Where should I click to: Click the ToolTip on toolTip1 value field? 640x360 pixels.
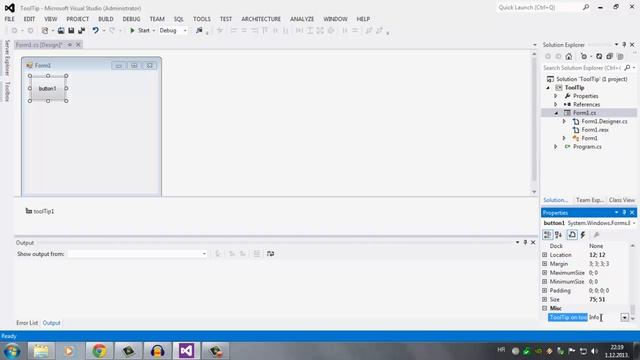click(604, 317)
